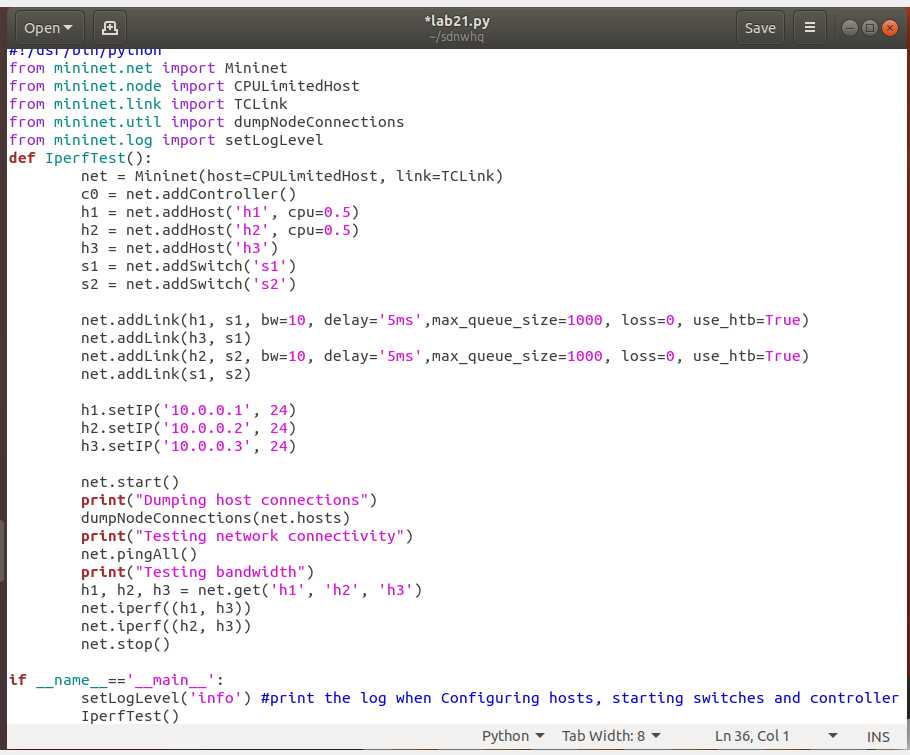Screen dimensions: 910x755
Task: Select the 'from mininet.link import TCLink' line
Action: pyautogui.click(x=148, y=104)
